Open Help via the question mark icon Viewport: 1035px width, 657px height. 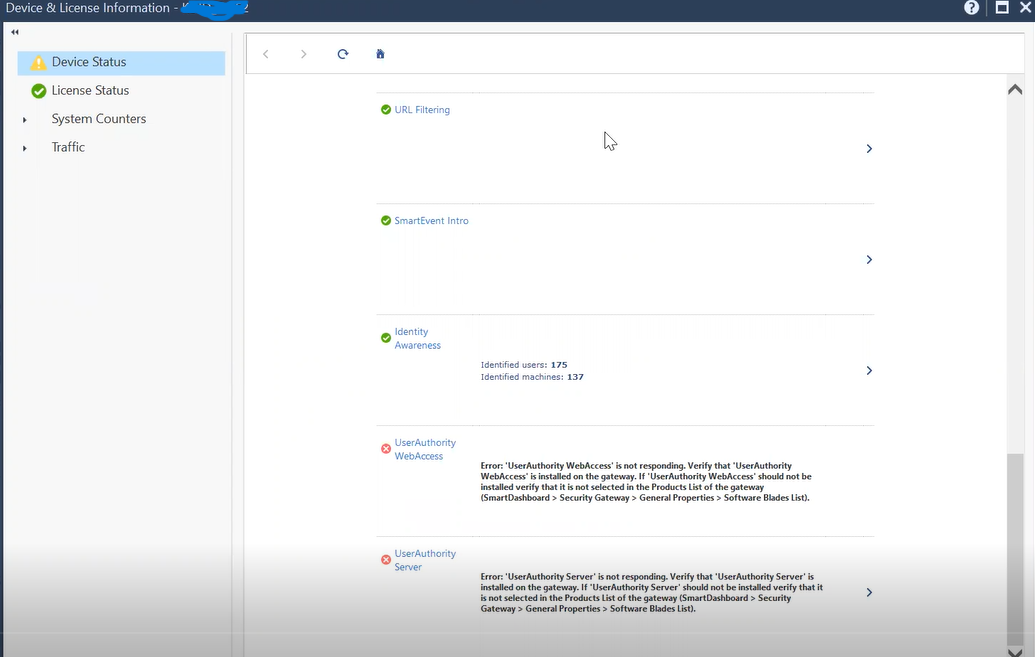tap(970, 8)
